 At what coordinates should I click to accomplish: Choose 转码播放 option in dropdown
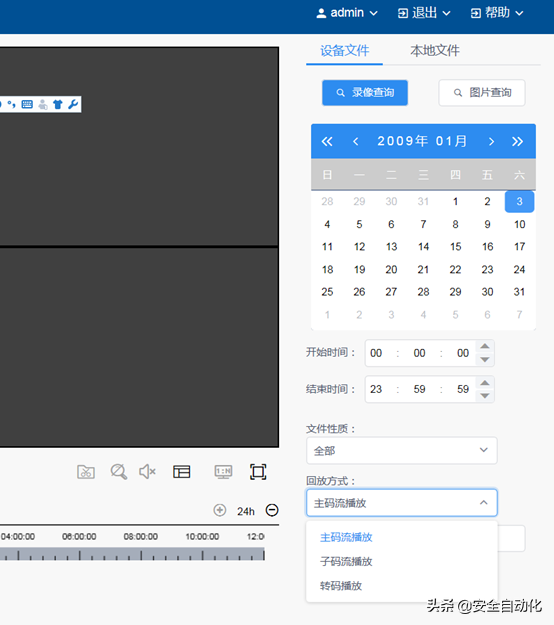tap(341, 586)
